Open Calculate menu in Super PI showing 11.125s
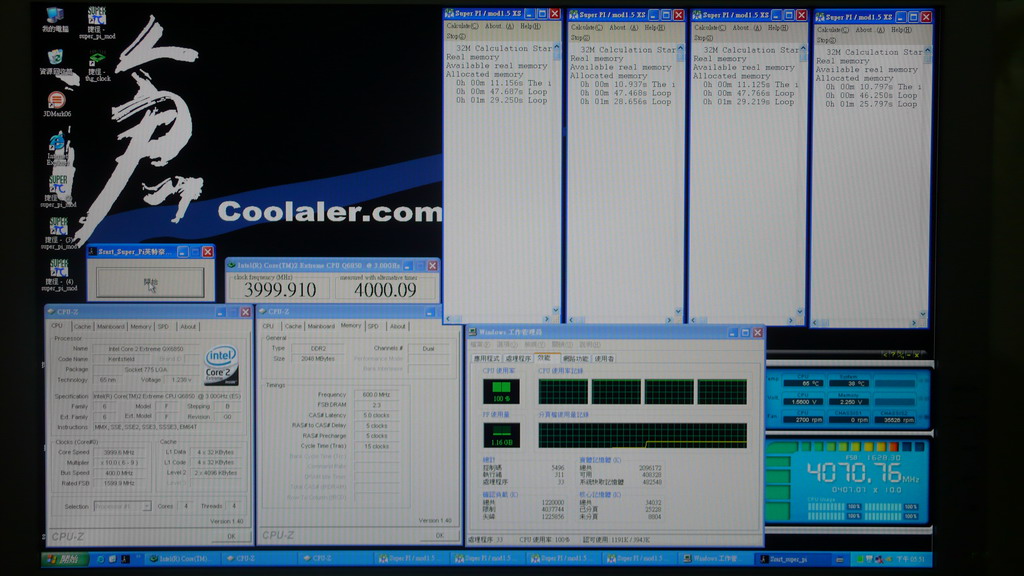1024x576 pixels. (x=710, y=28)
